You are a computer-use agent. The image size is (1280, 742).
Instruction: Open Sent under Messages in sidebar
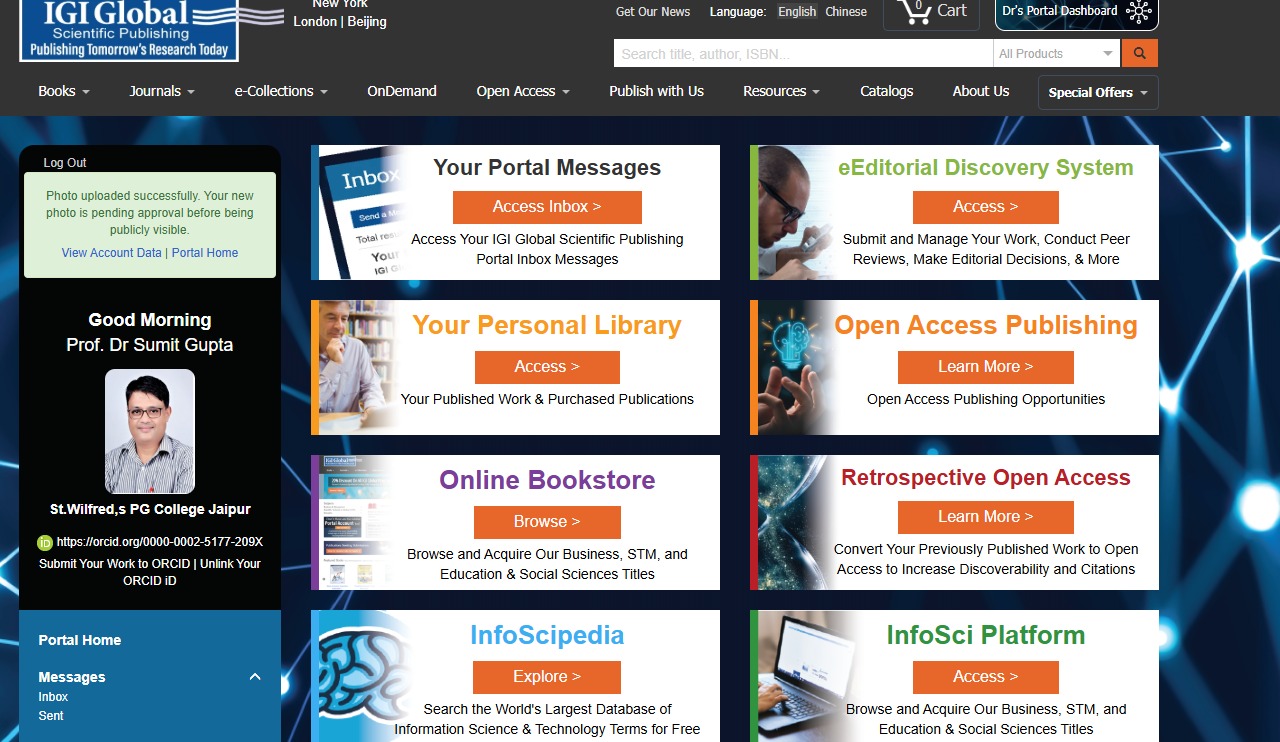coord(50,716)
